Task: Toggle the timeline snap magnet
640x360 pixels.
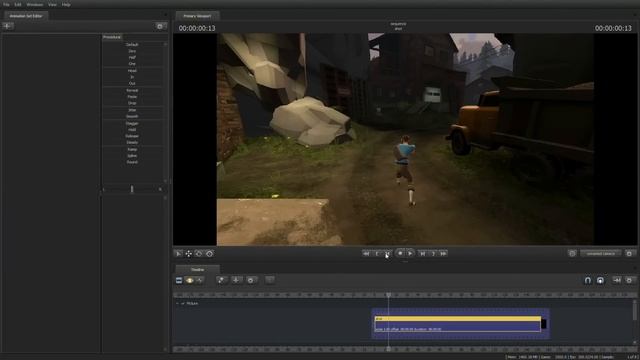Action: [x=588, y=280]
